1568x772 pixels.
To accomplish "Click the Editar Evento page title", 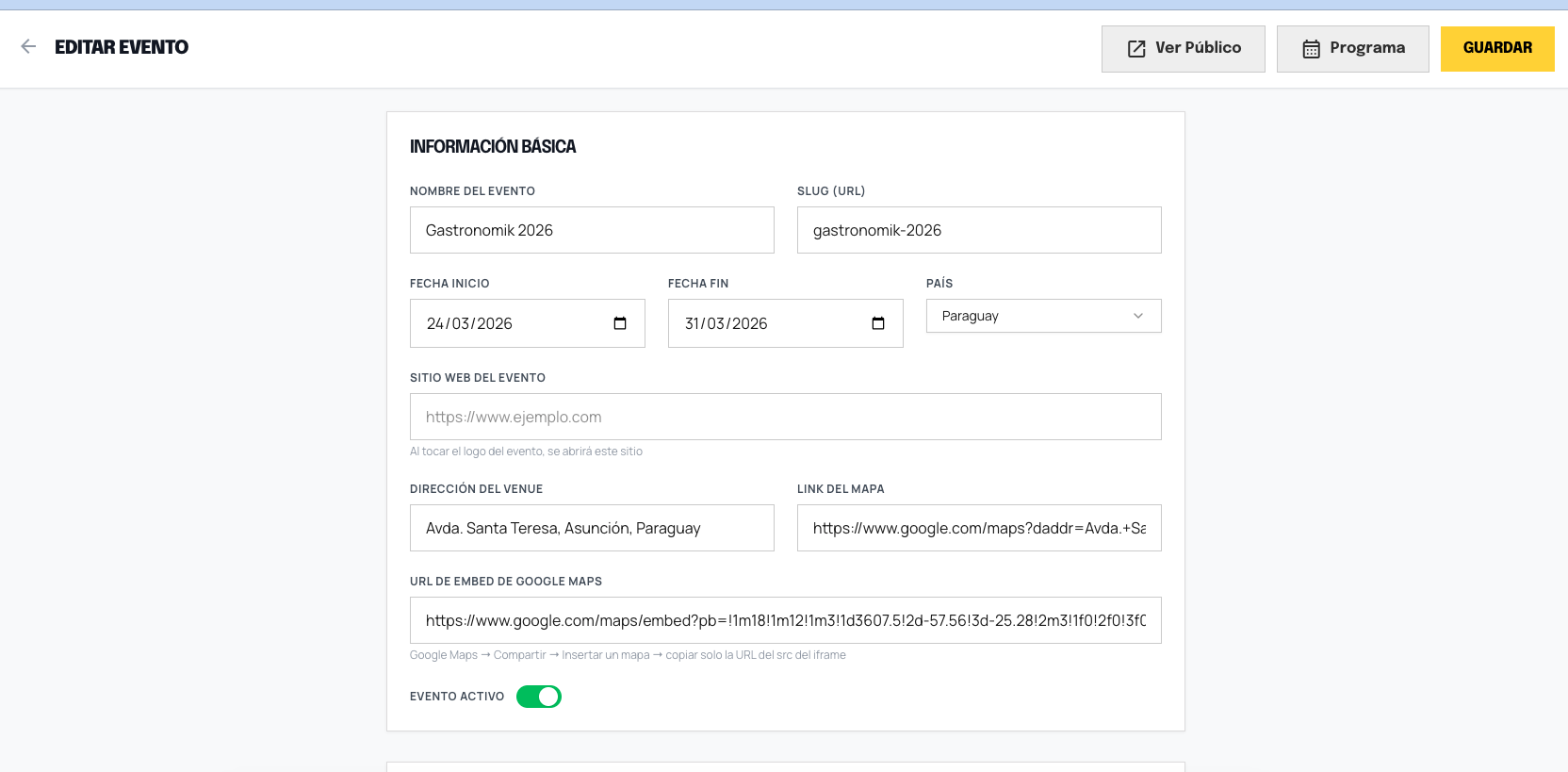I will [122, 47].
